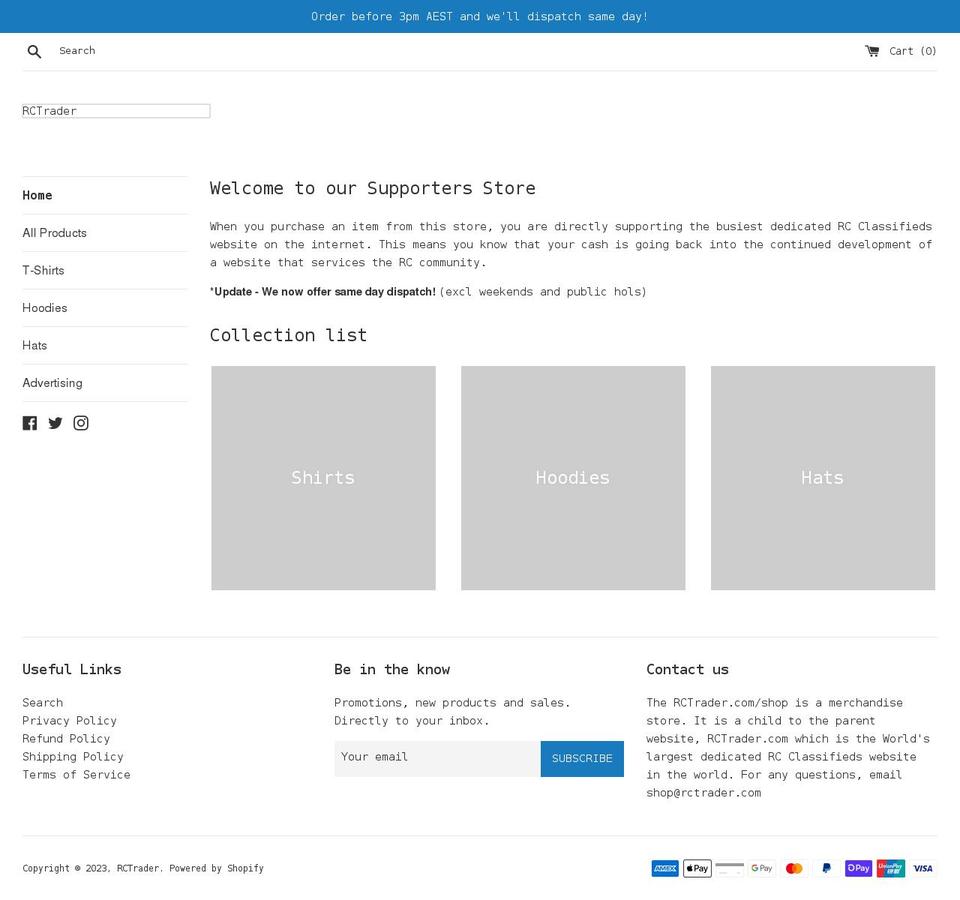960x900 pixels.
Task: Focus the Your email input field
Action: (437, 759)
